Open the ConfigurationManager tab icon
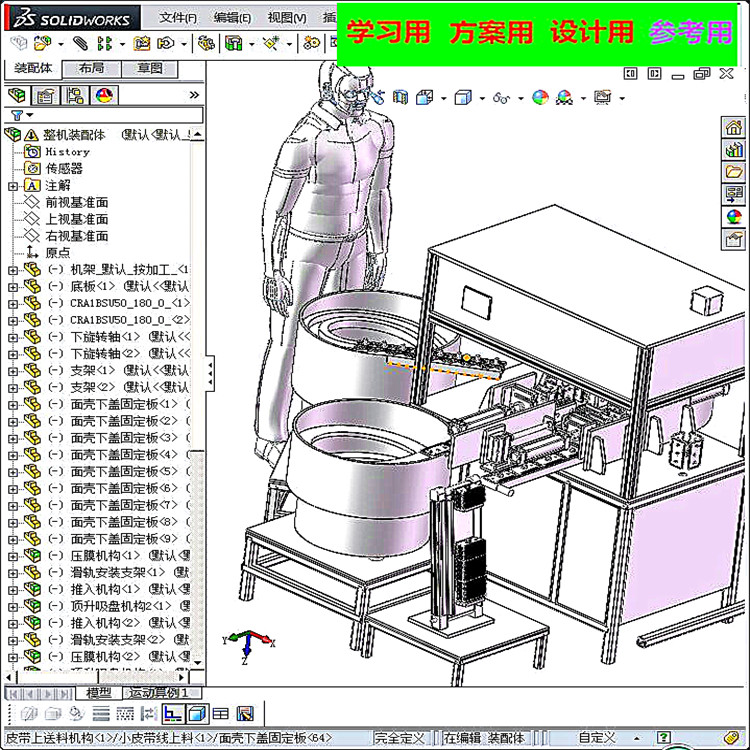750x750 pixels. pyautogui.click(x=75, y=95)
